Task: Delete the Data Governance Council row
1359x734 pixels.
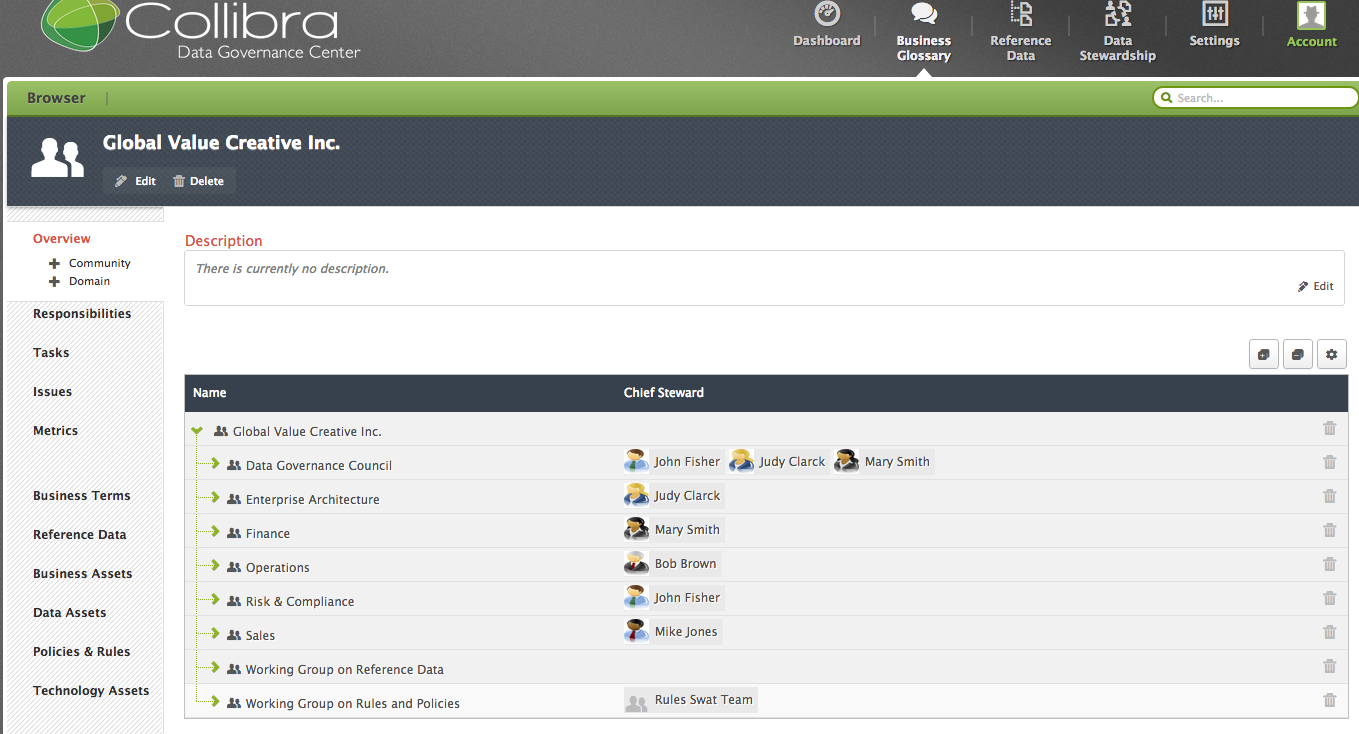Action: [1329, 462]
